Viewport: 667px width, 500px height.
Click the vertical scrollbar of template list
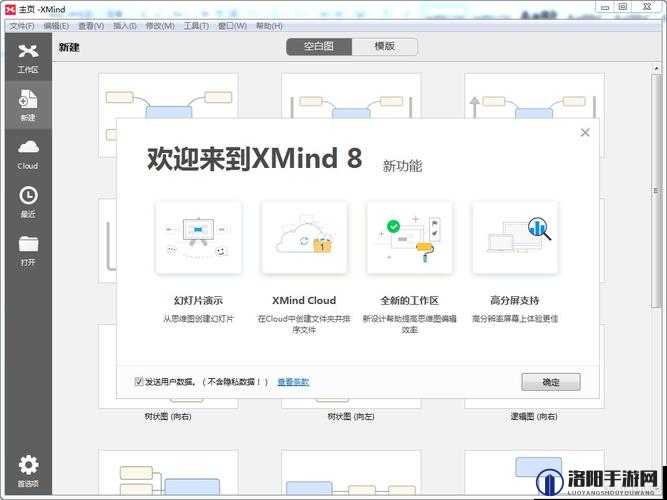click(x=656, y=191)
